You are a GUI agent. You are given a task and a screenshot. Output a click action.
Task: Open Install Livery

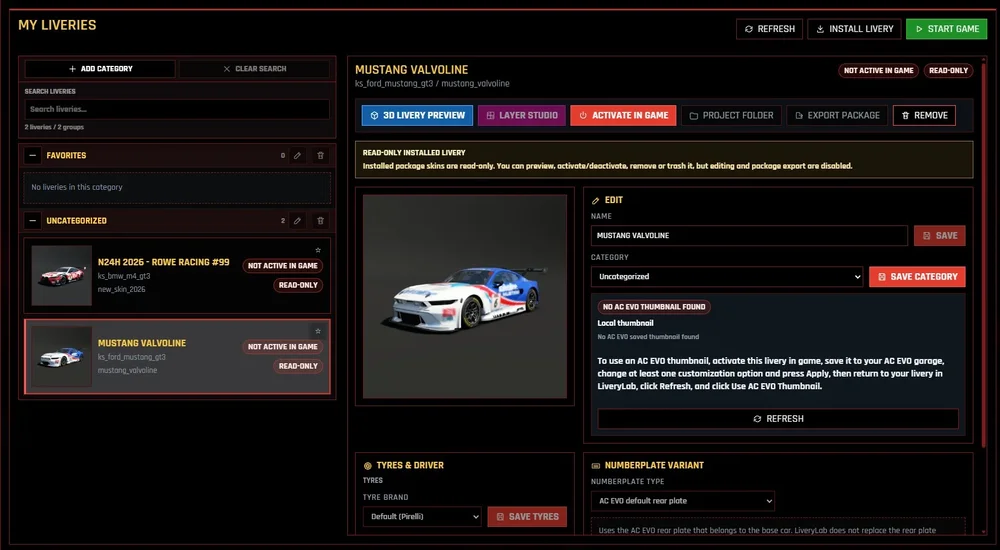[x=854, y=29]
